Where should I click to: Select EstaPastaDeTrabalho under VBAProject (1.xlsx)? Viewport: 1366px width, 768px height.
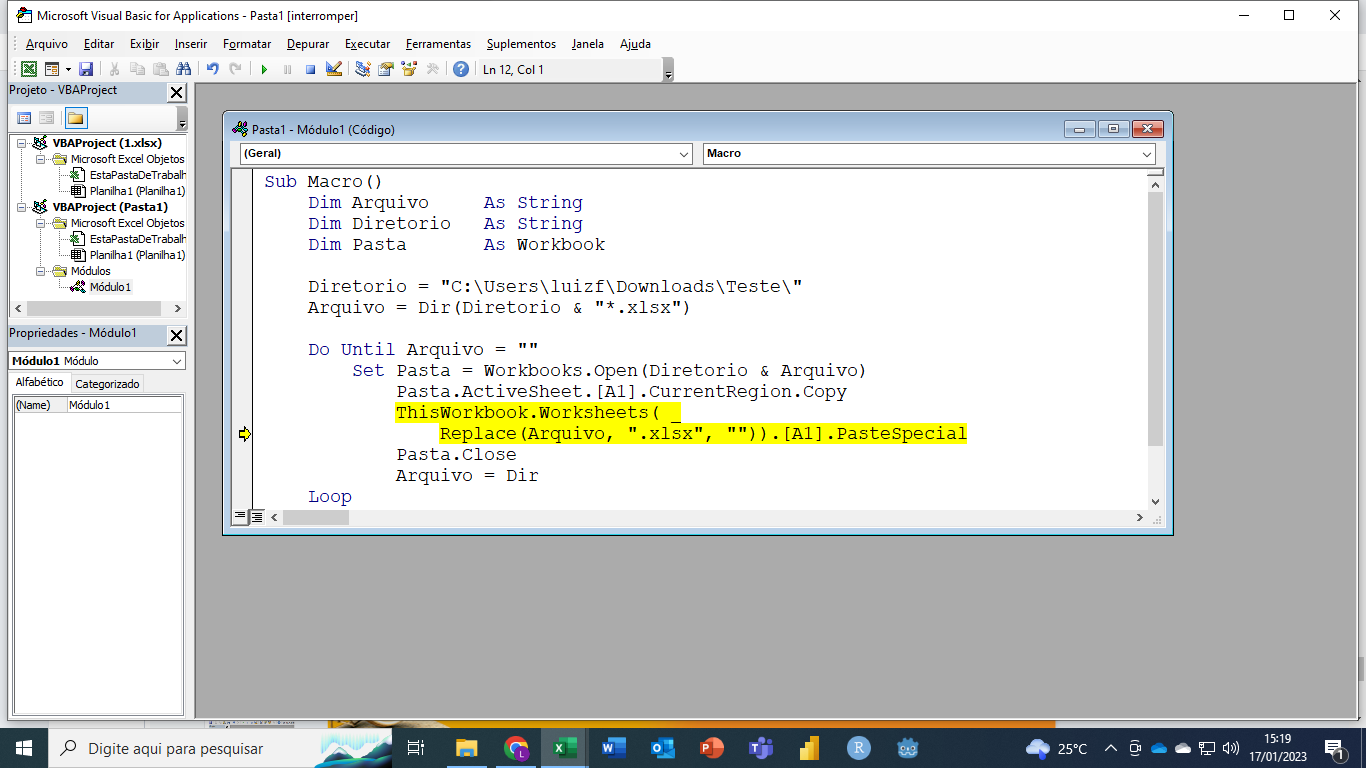click(x=137, y=175)
